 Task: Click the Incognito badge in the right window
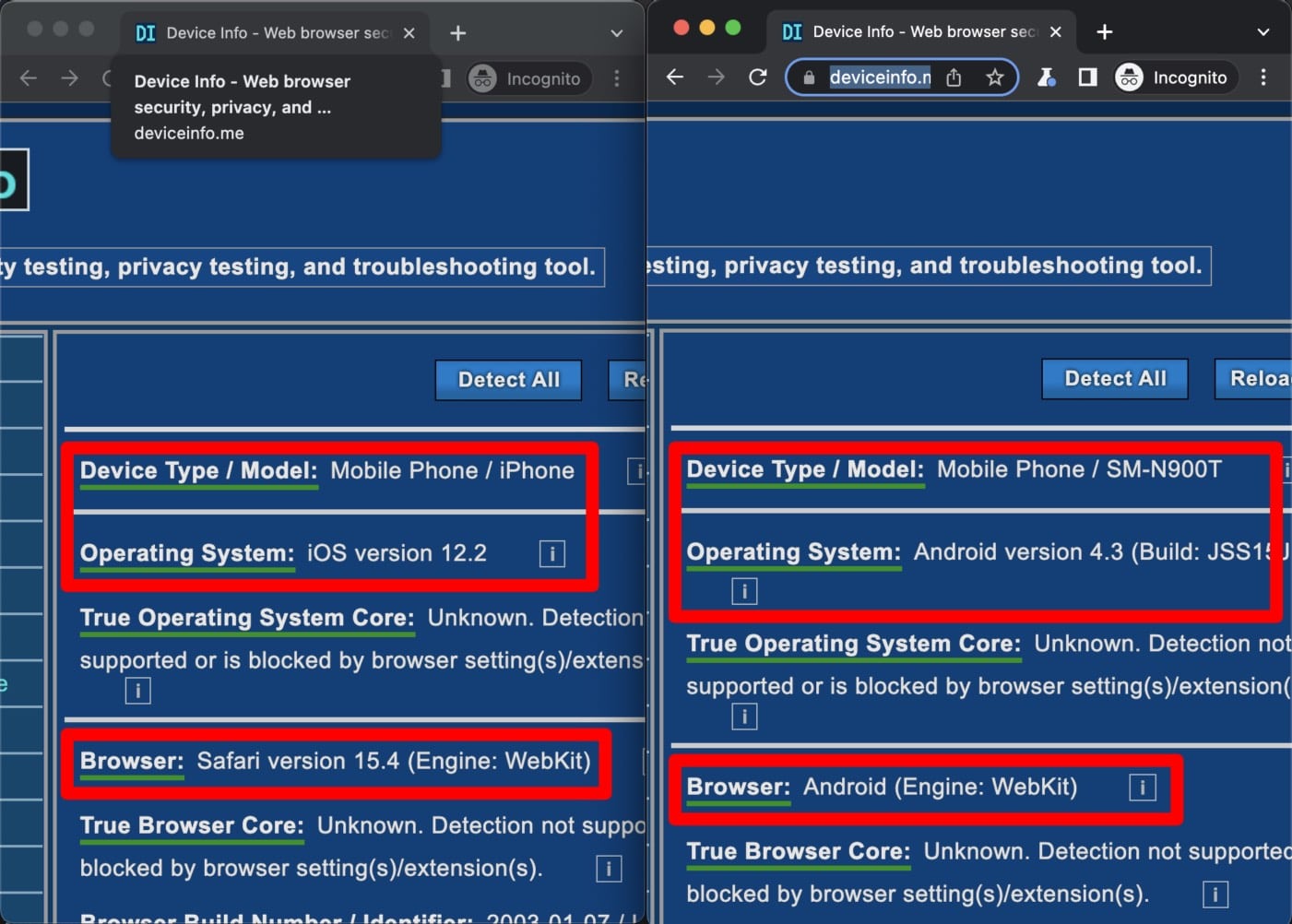[1173, 77]
